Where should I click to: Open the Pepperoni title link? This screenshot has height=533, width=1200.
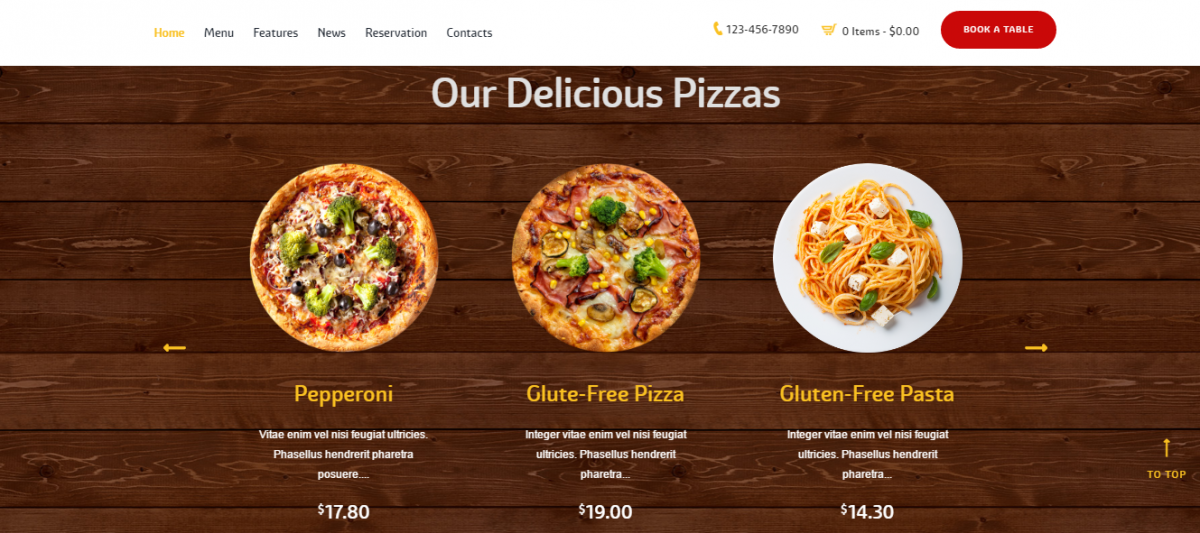343,394
